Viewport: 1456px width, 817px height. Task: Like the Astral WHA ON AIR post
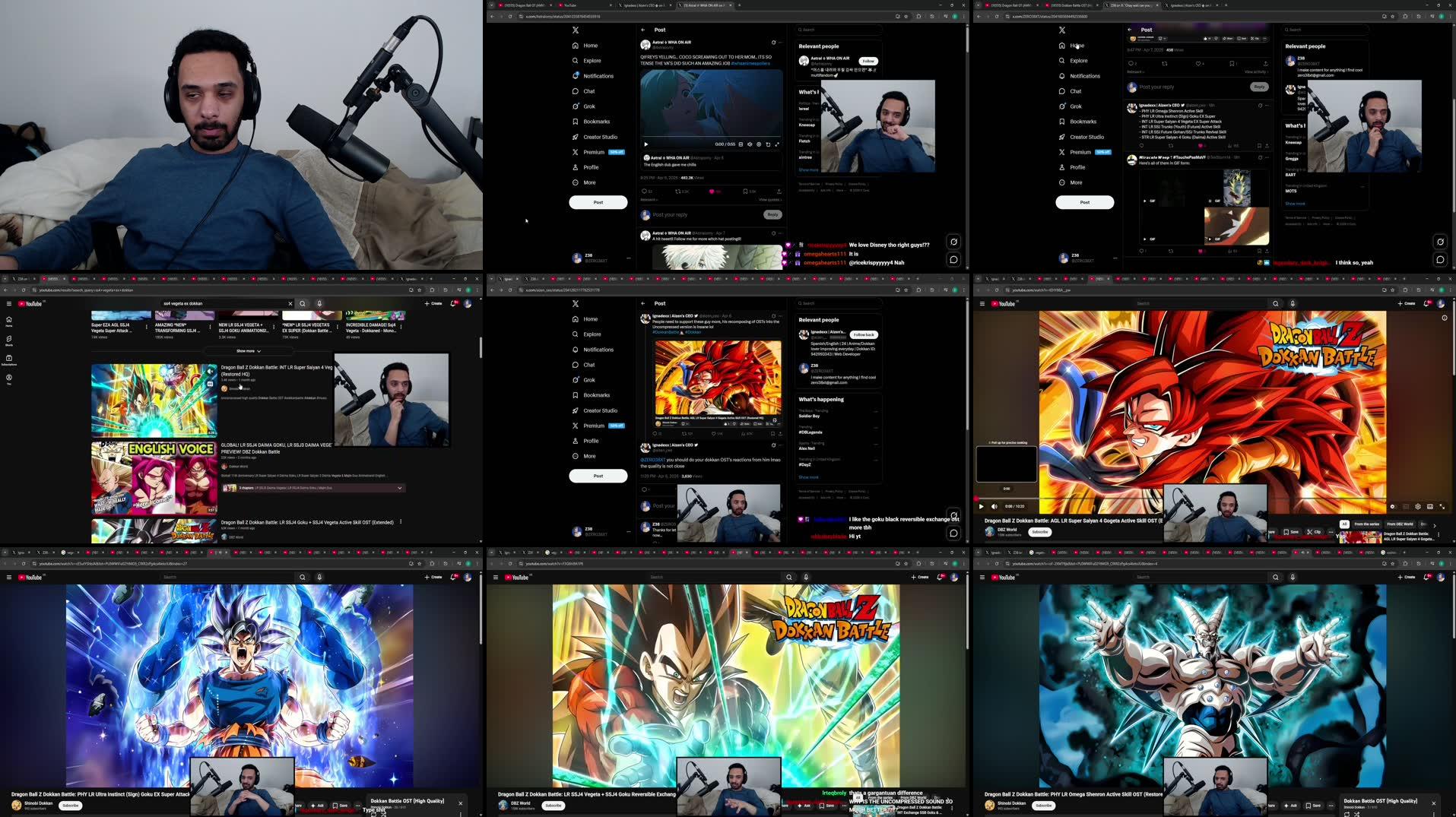click(712, 192)
